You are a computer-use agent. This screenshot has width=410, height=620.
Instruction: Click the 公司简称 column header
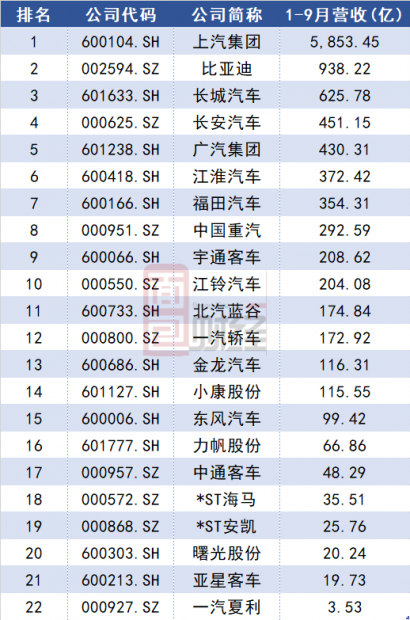(x=227, y=15)
